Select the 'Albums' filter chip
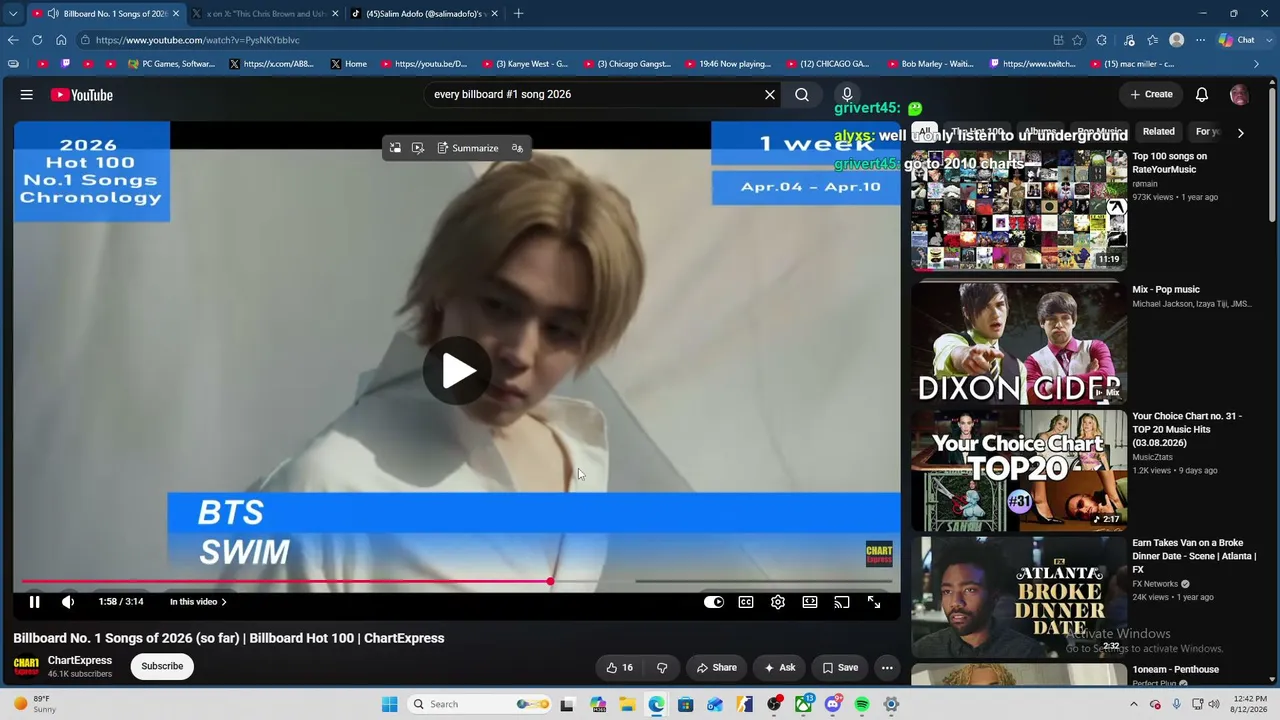 [x=1040, y=131]
